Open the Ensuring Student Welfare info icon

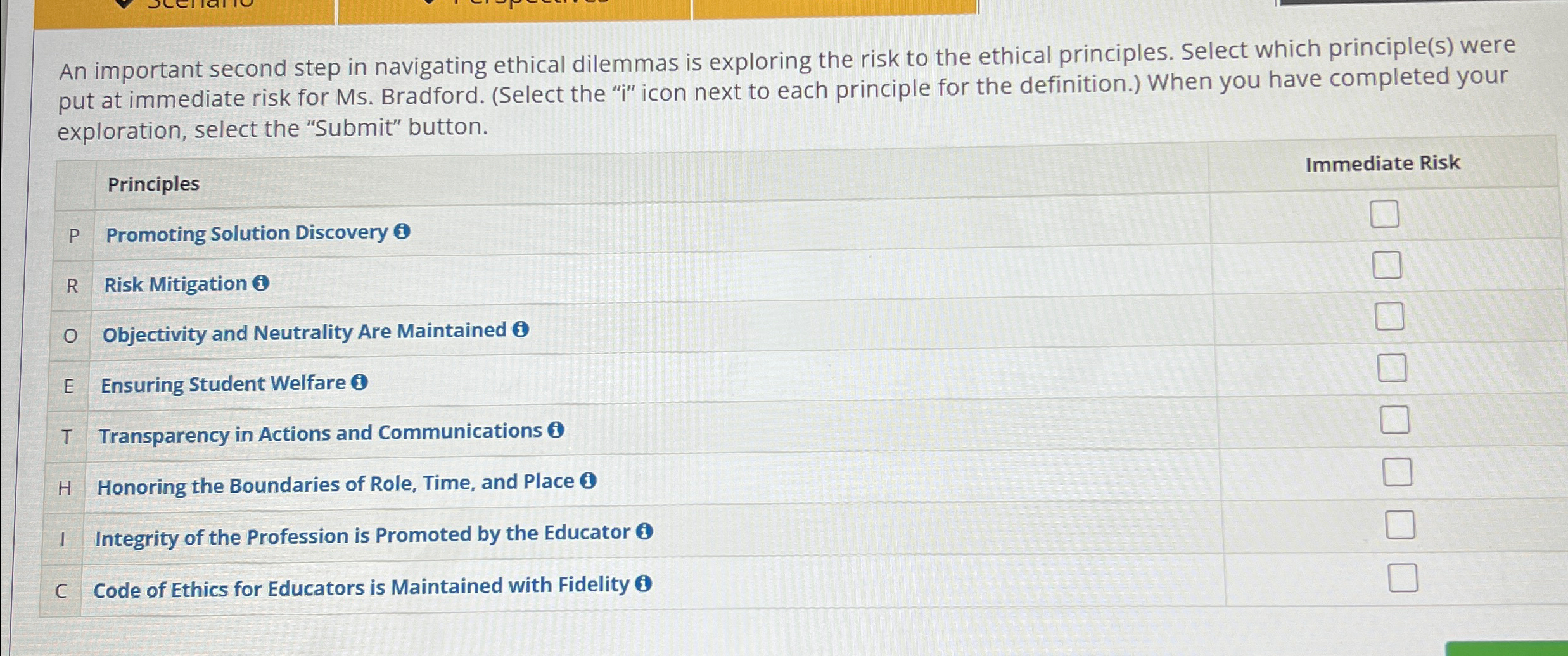[360, 382]
